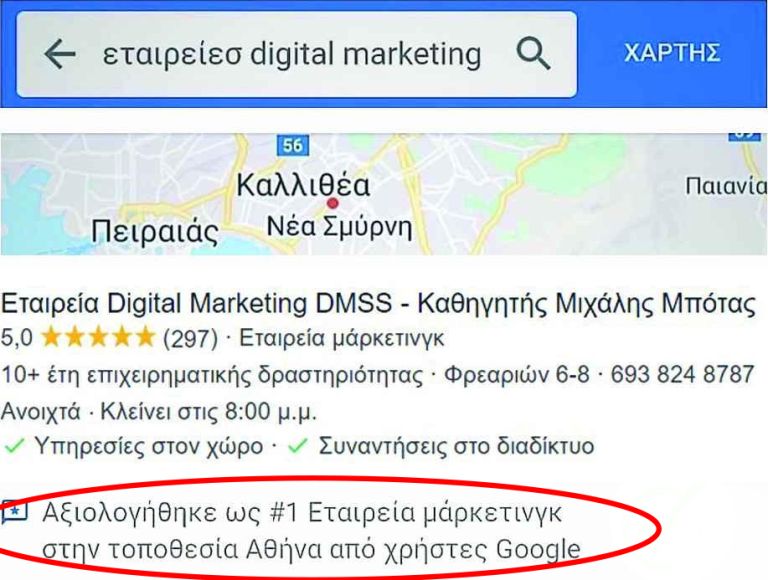Image resolution: width=768 pixels, height=580 pixels.
Task: Click the Παιανία label on the map
Action: point(726,186)
